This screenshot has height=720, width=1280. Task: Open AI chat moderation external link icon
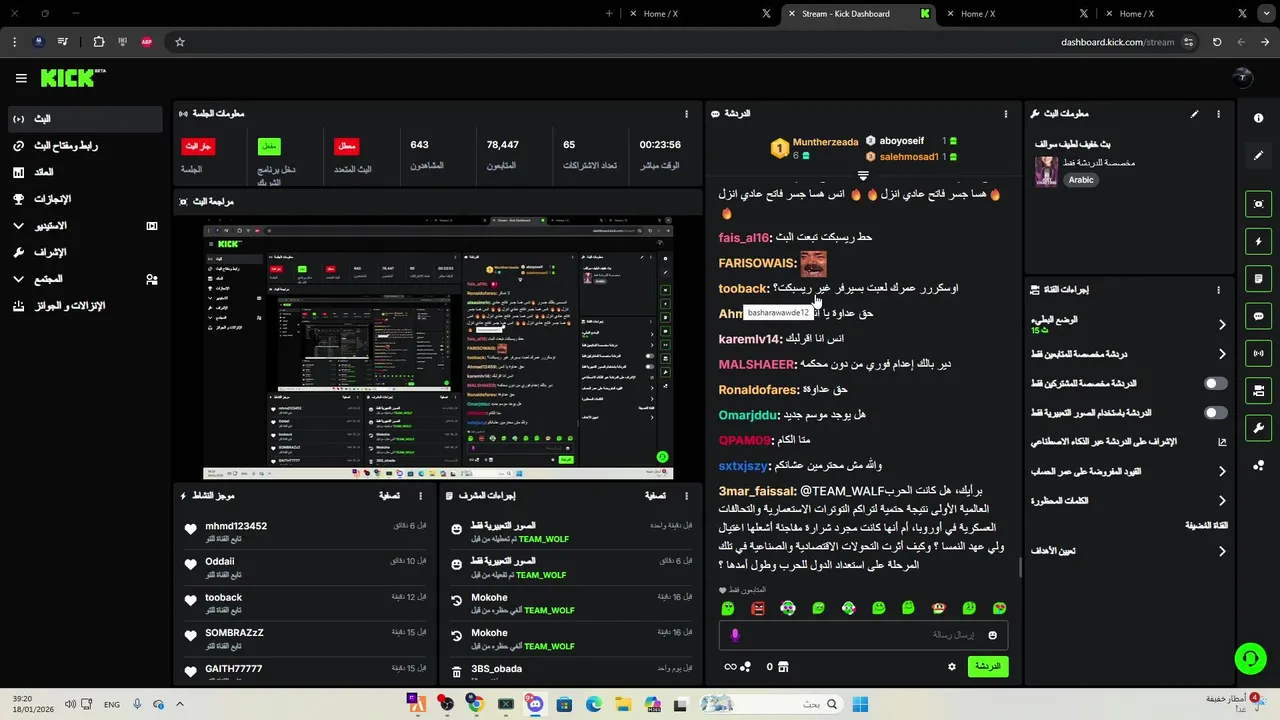[1222, 442]
